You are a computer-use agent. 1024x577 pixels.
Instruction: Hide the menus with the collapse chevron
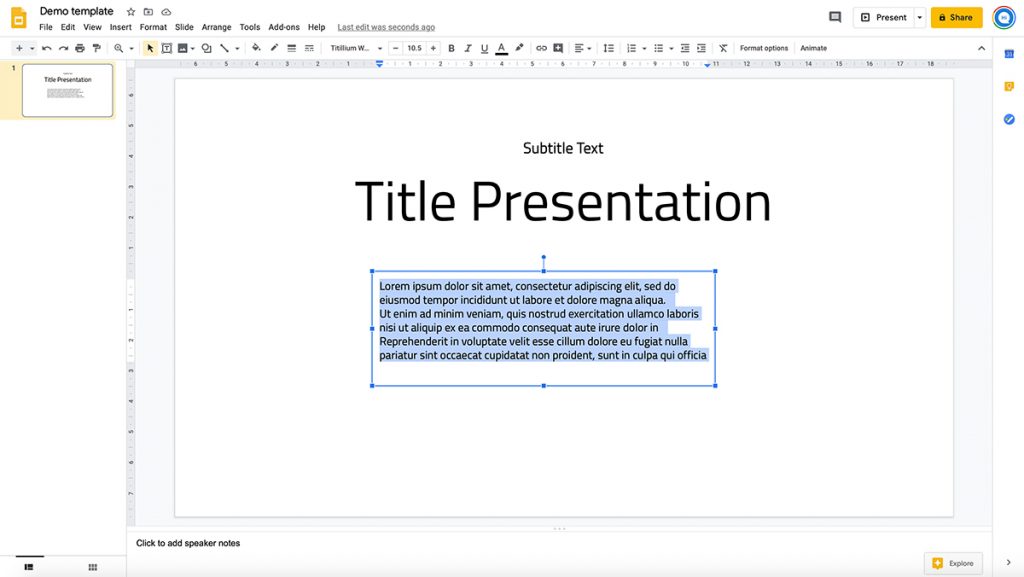[982, 48]
